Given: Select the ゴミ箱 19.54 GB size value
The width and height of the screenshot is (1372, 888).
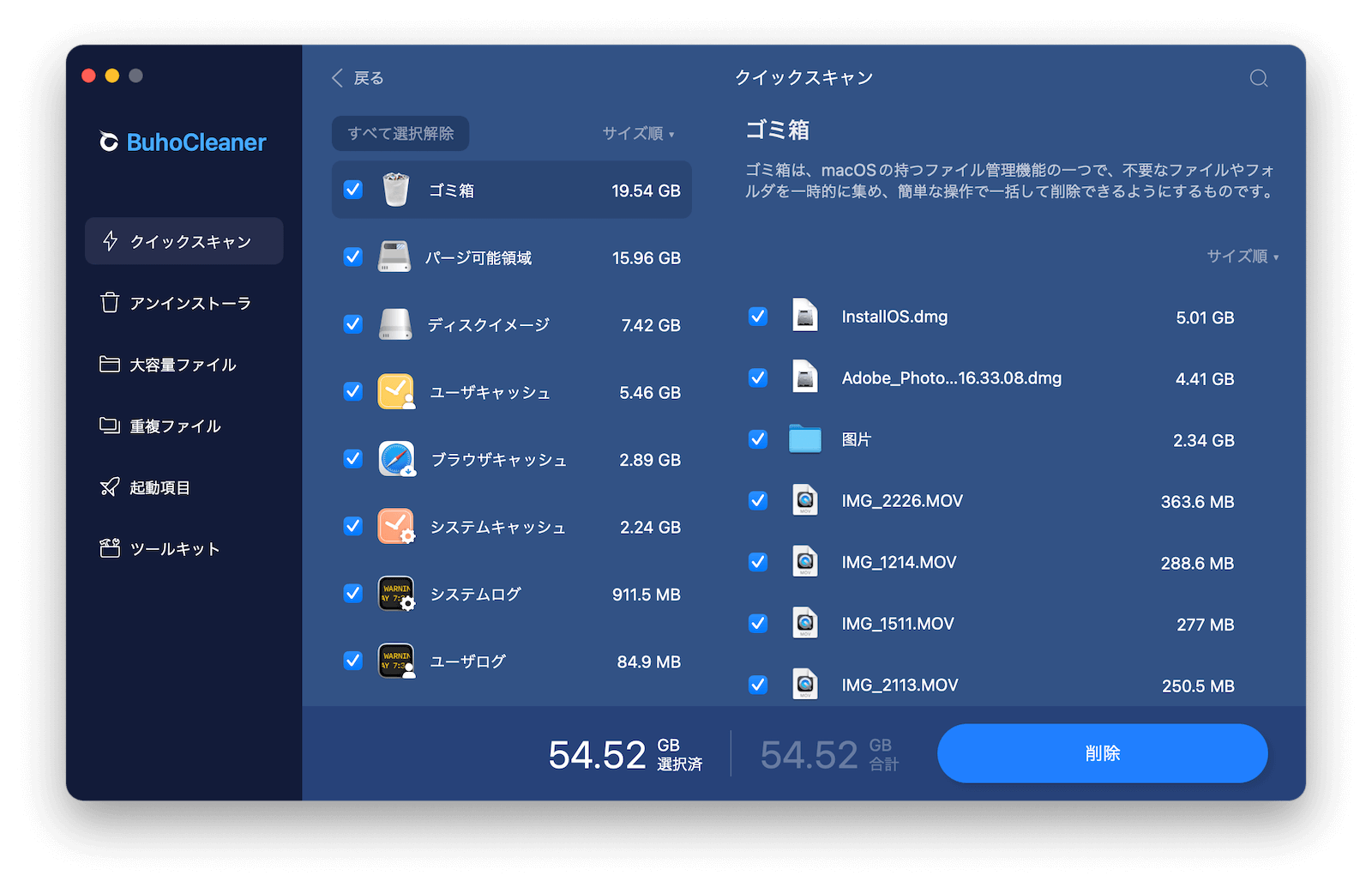Looking at the screenshot, I should [x=646, y=190].
